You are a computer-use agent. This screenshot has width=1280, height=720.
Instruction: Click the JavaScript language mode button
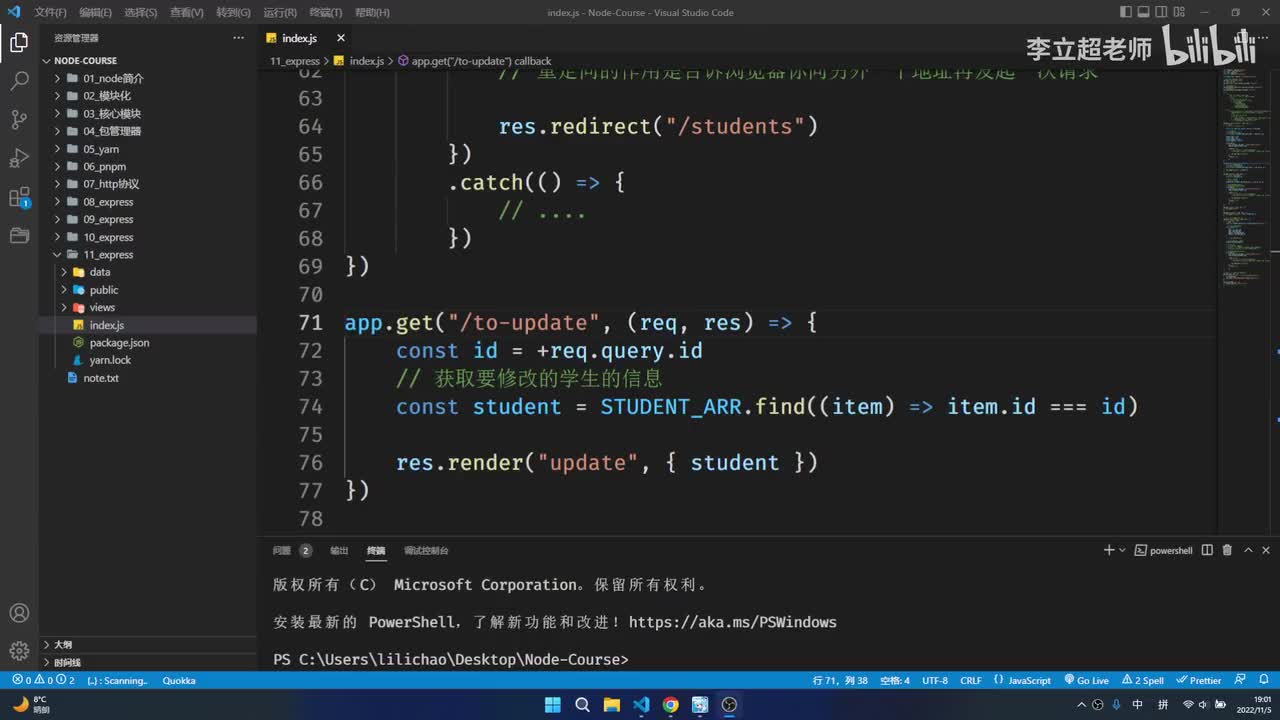click(1023, 680)
